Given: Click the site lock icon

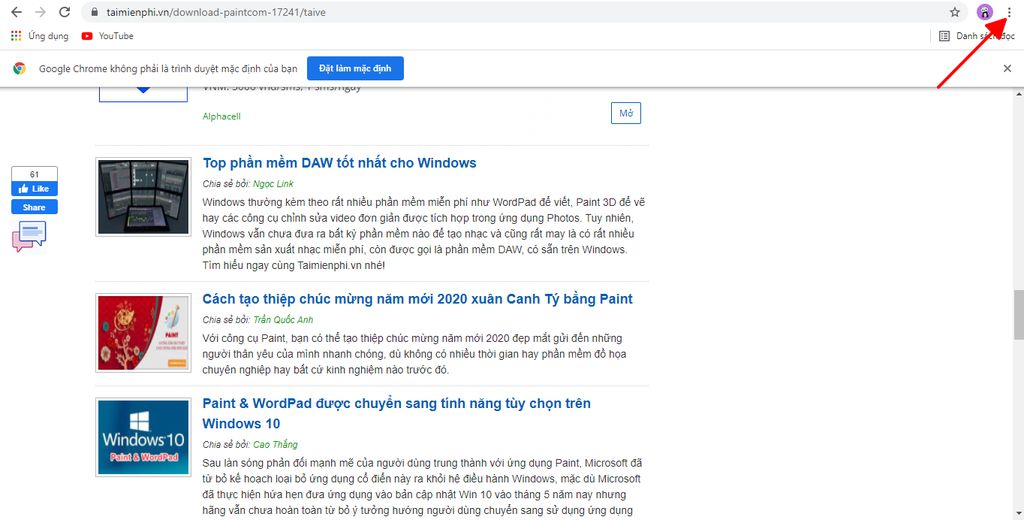Looking at the screenshot, I should click(95, 12).
